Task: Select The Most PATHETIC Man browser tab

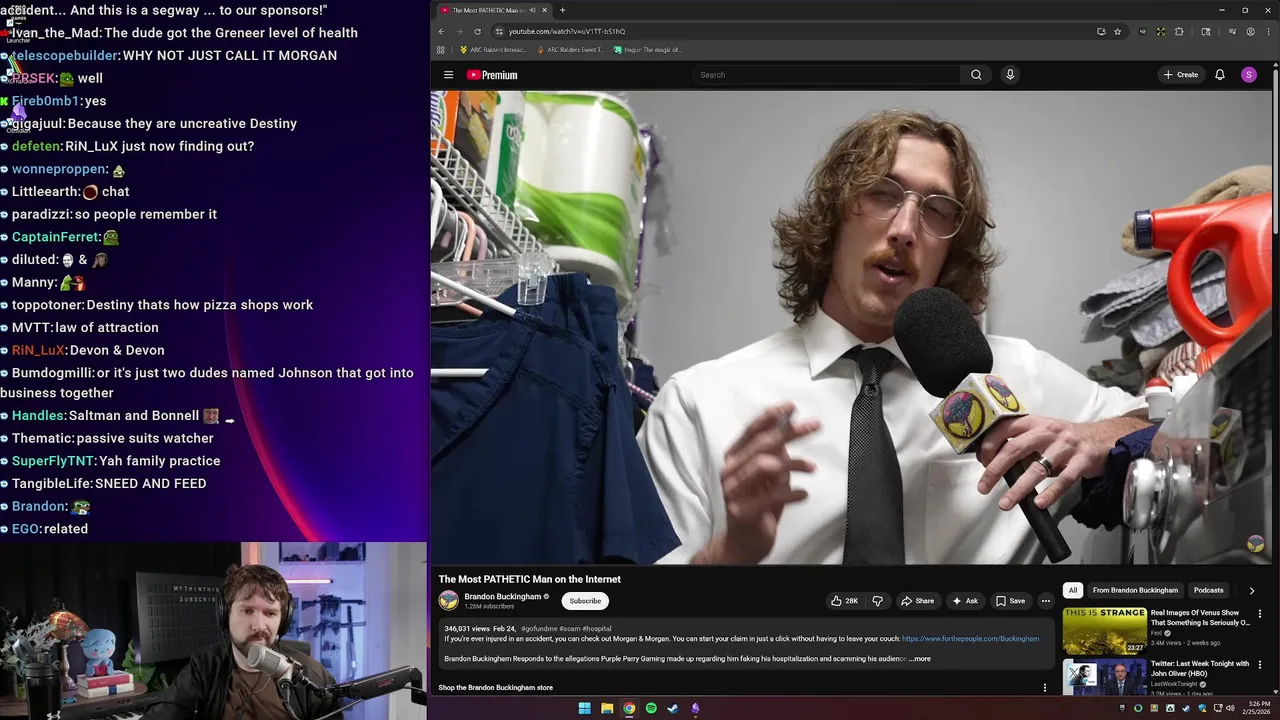Action: tap(492, 10)
